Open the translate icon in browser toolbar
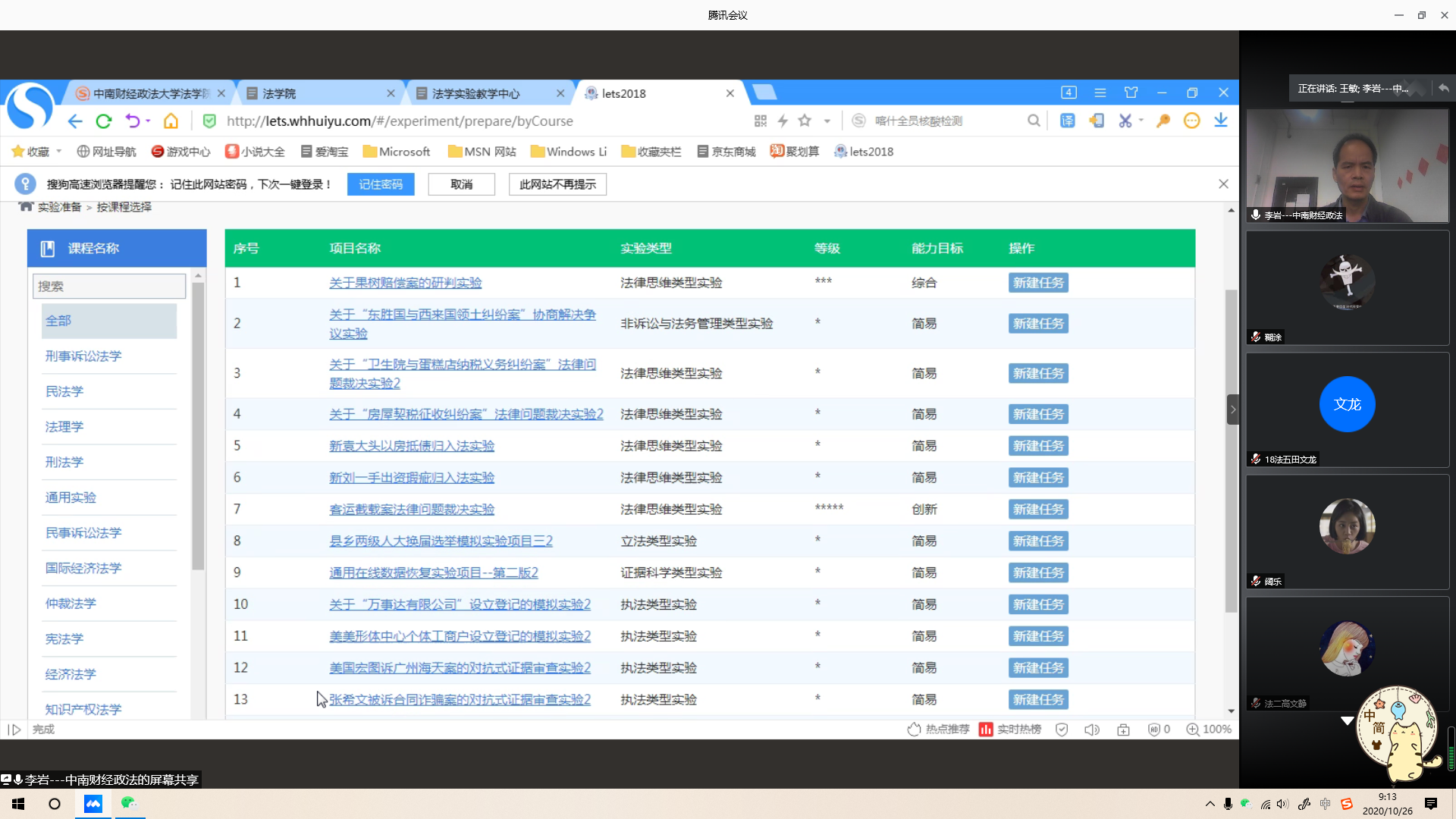The height and width of the screenshot is (819, 1456). (1067, 121)
